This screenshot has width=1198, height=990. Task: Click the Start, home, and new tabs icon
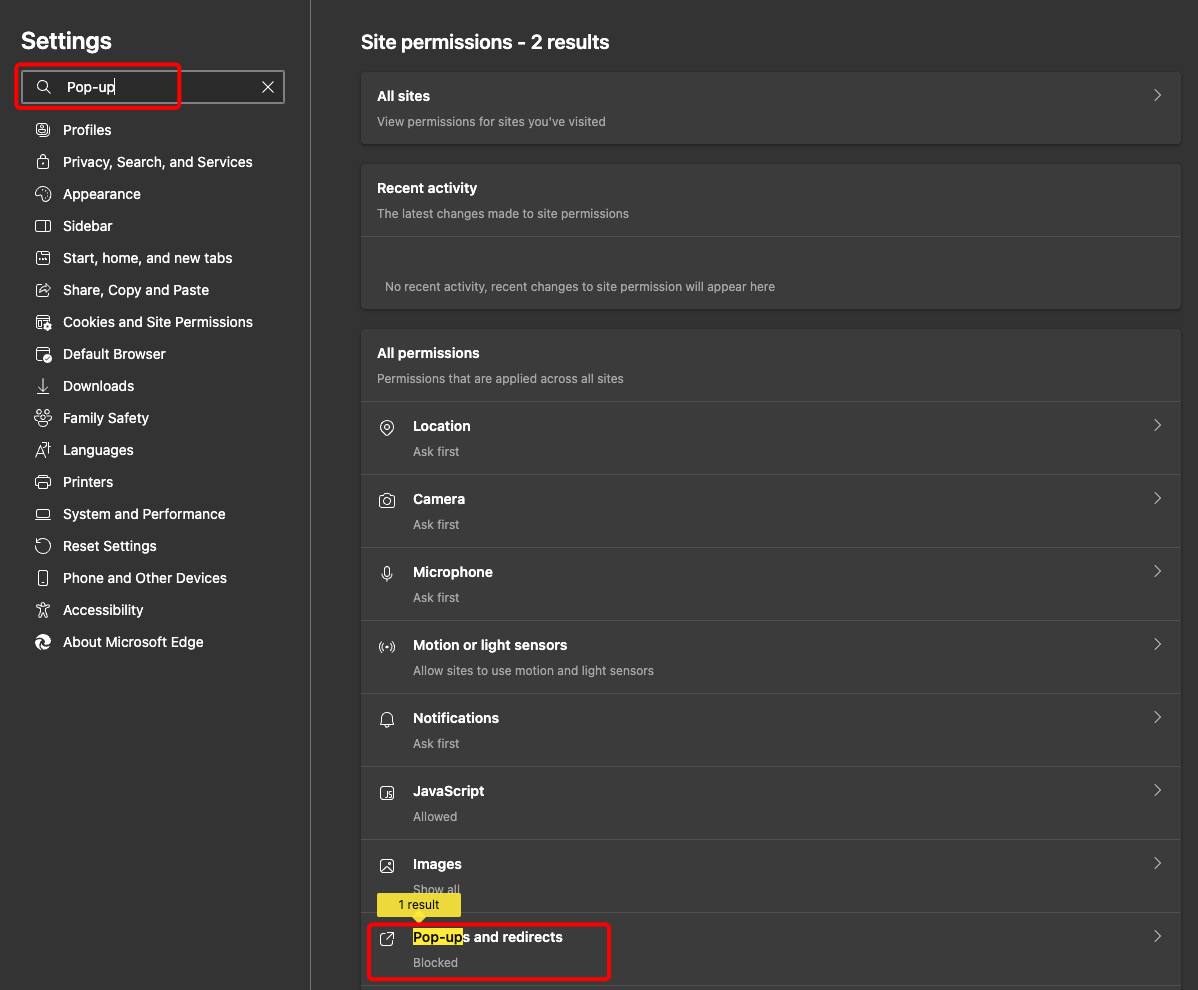(44, 258)
